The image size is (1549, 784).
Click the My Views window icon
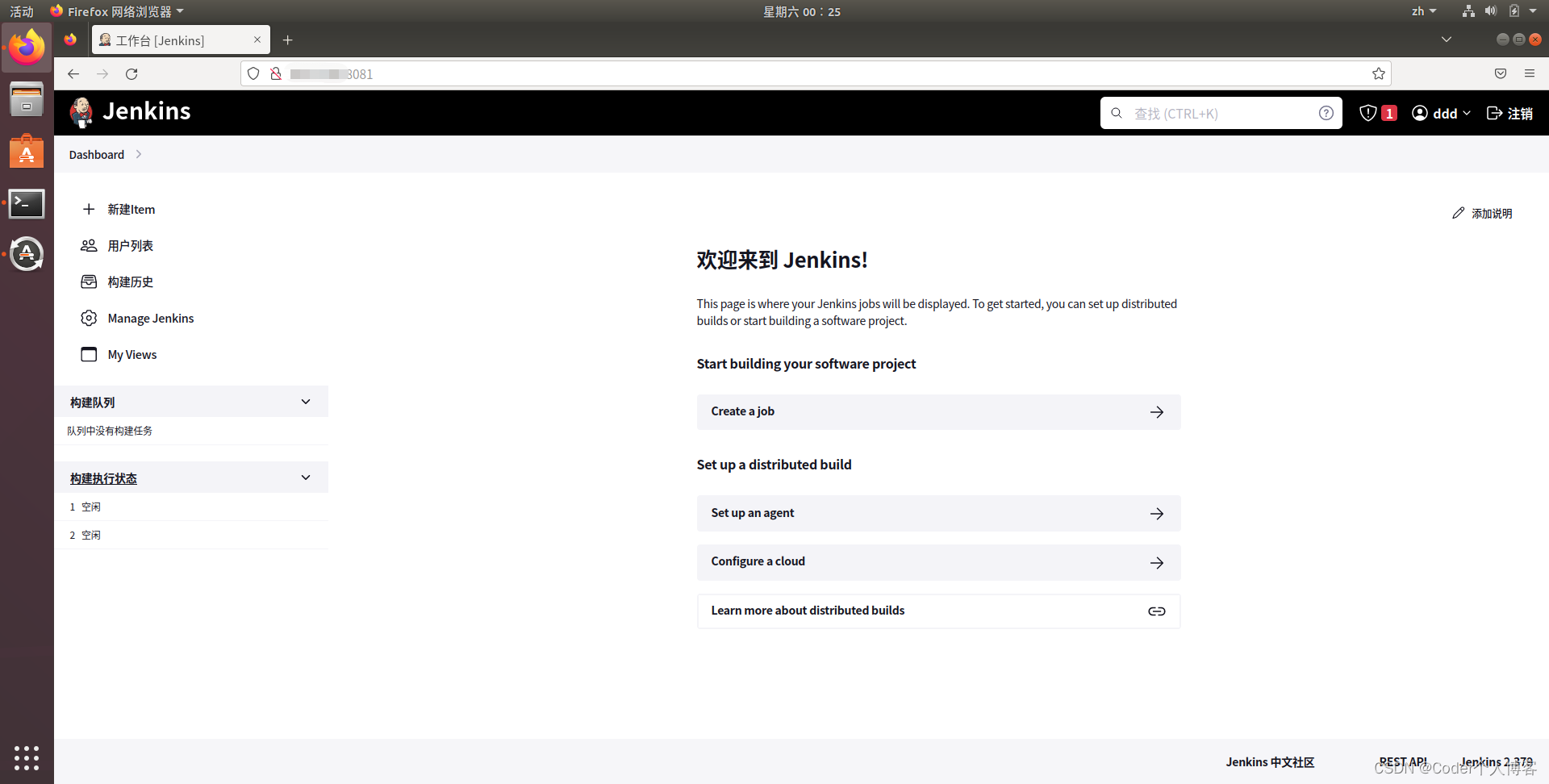pos(89,354)
